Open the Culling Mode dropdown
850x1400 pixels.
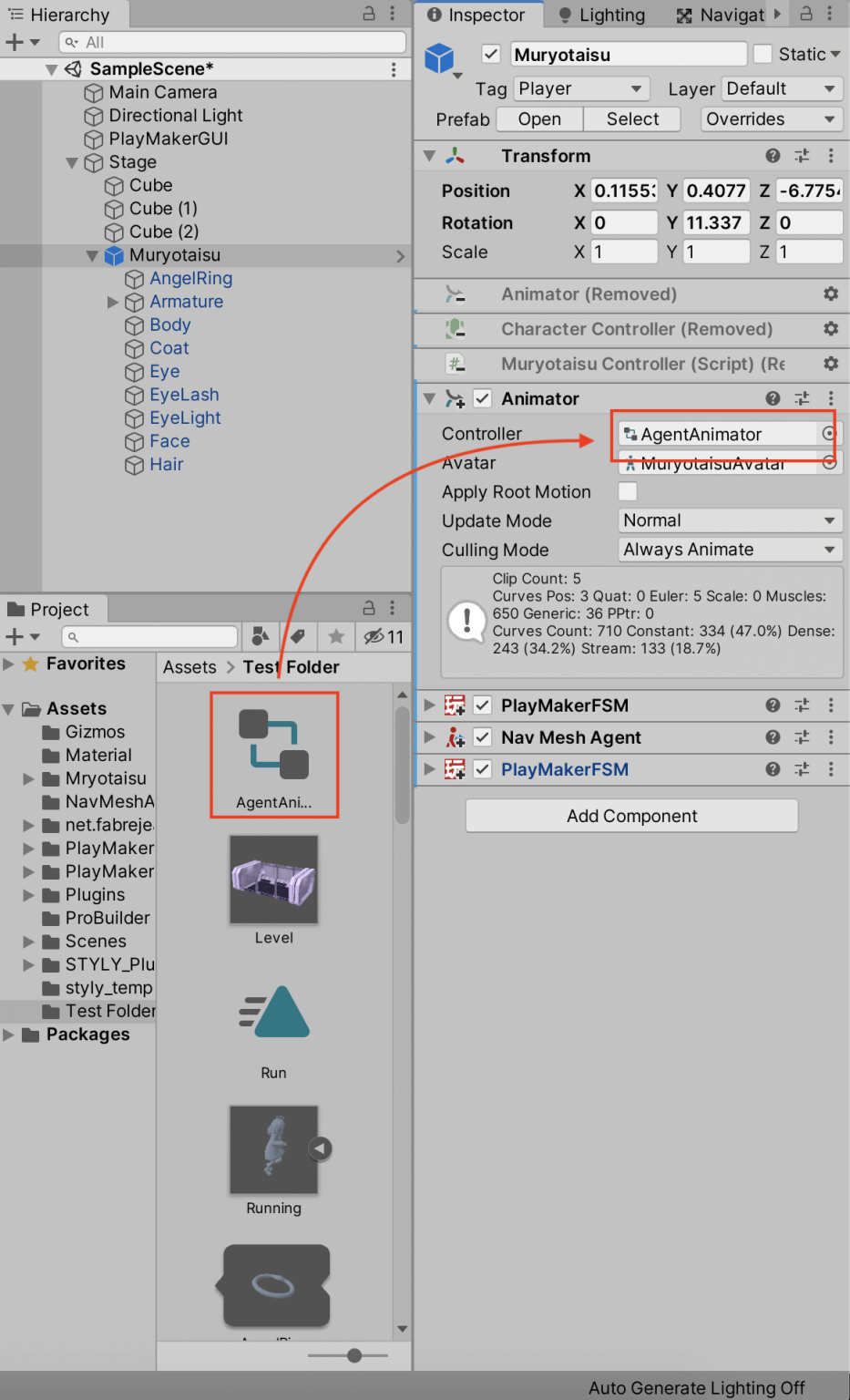click(x=729, y=550)
